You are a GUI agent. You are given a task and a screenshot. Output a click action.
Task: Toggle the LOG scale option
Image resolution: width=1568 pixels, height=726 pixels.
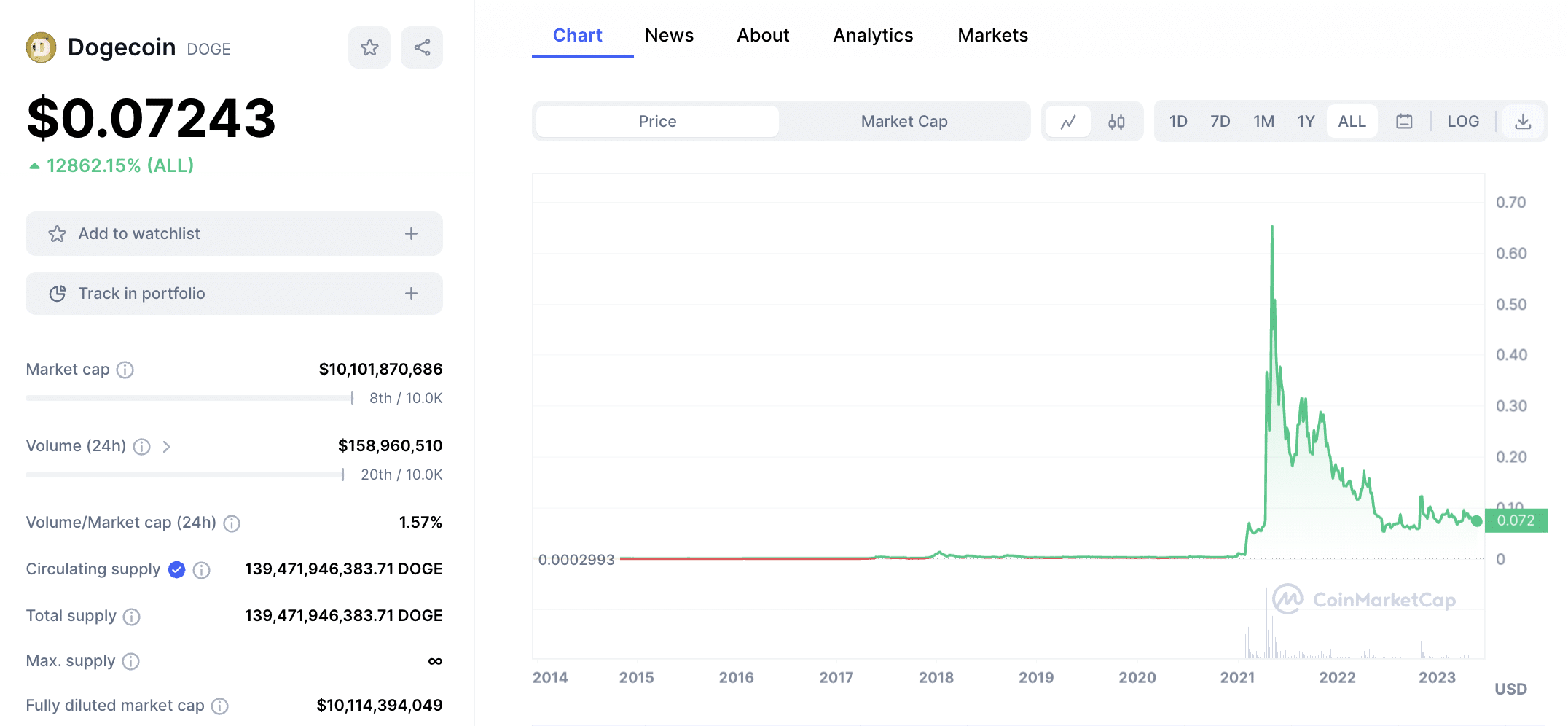coord(1463,122)
